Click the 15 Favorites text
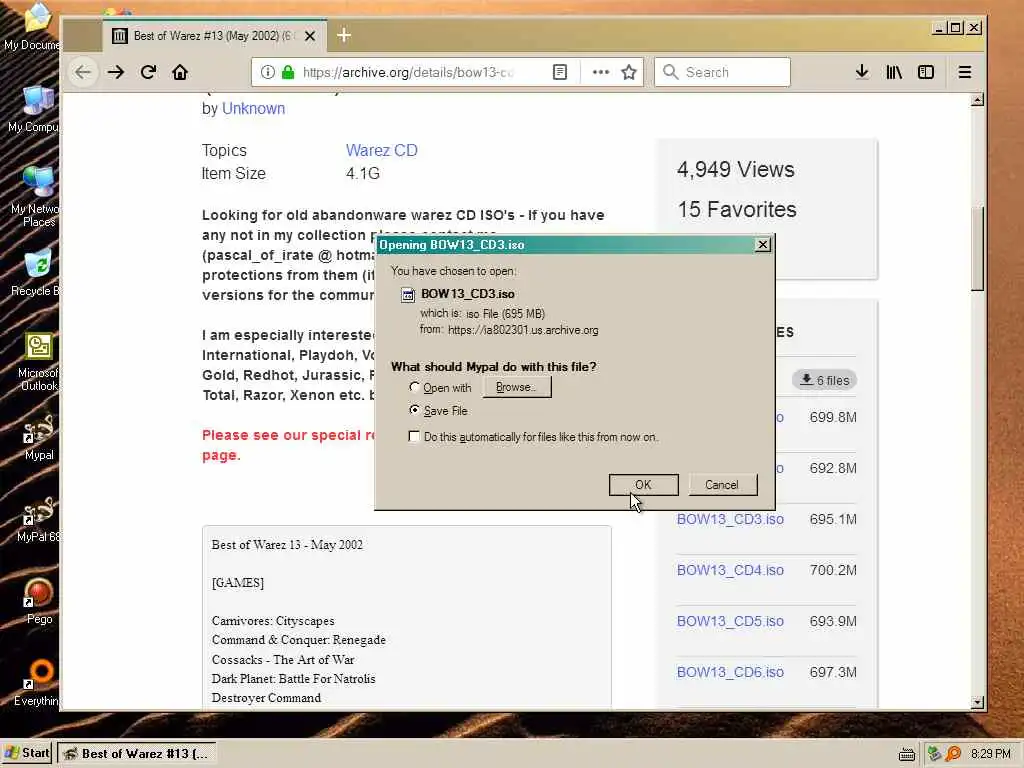The image size is (1024, 768). [x=737, y=210]
